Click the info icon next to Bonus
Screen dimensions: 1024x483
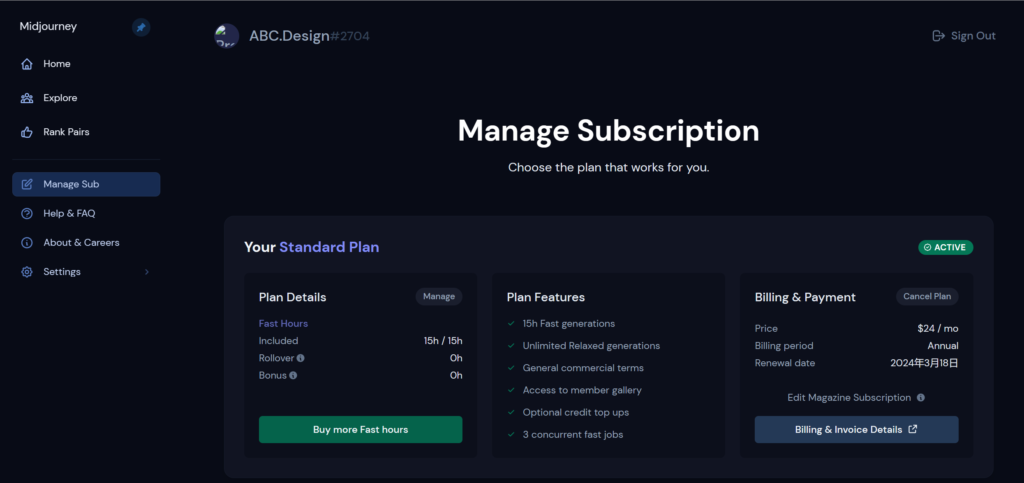[293, 375]
